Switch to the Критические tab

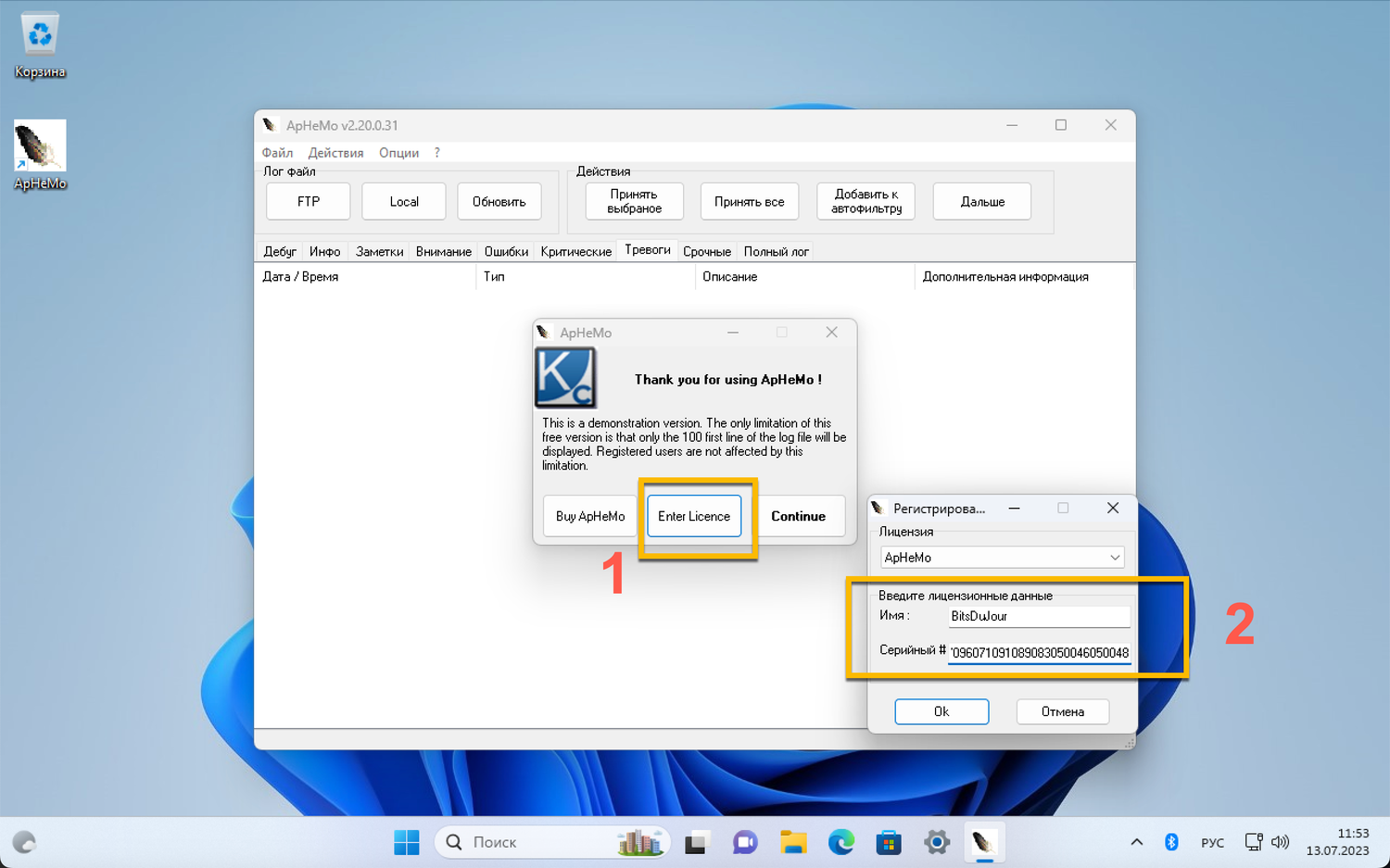576,251
